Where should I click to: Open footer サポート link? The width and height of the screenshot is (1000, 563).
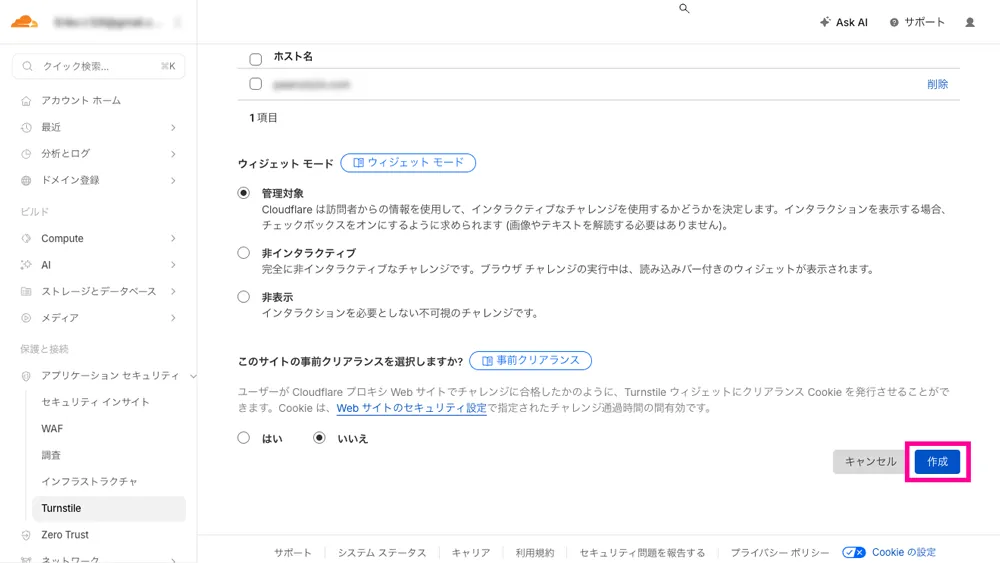(293, 553)
